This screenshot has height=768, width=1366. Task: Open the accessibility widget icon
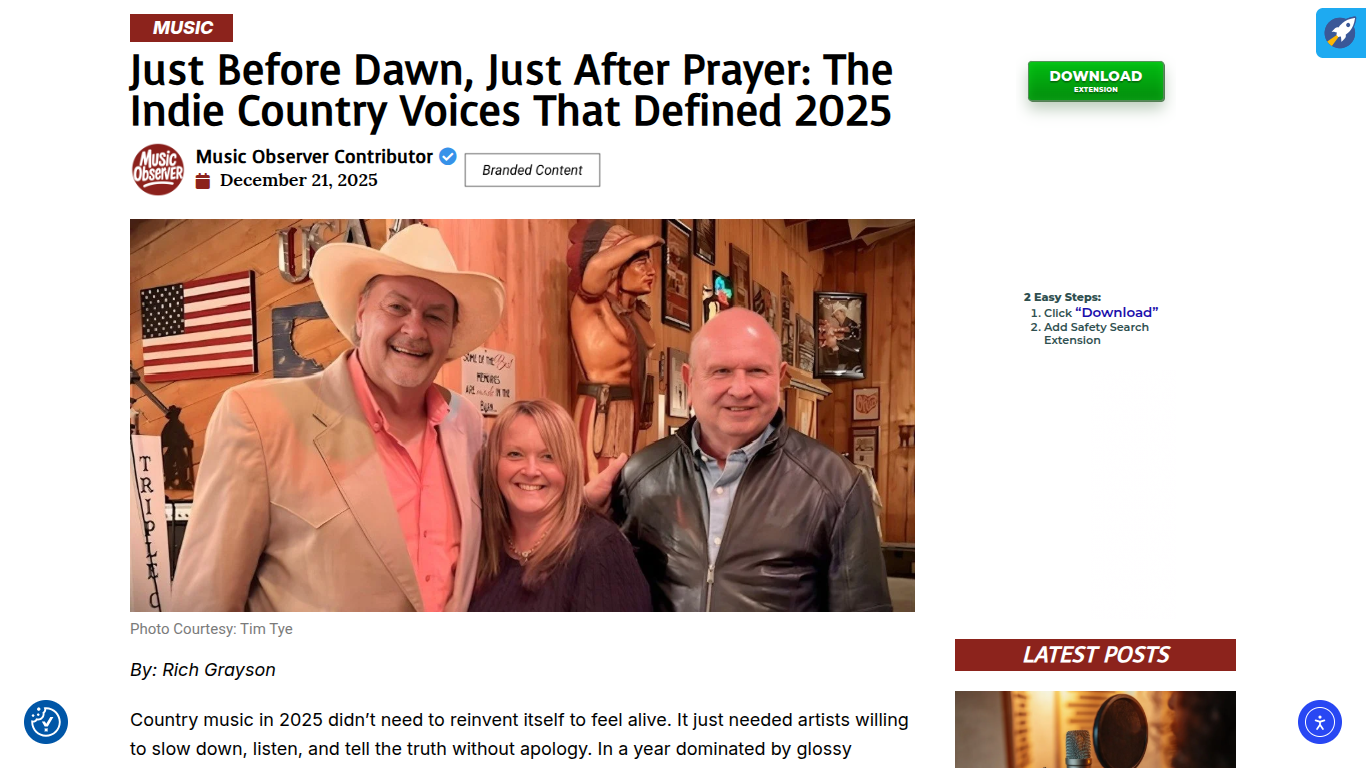pos(1320,722)
